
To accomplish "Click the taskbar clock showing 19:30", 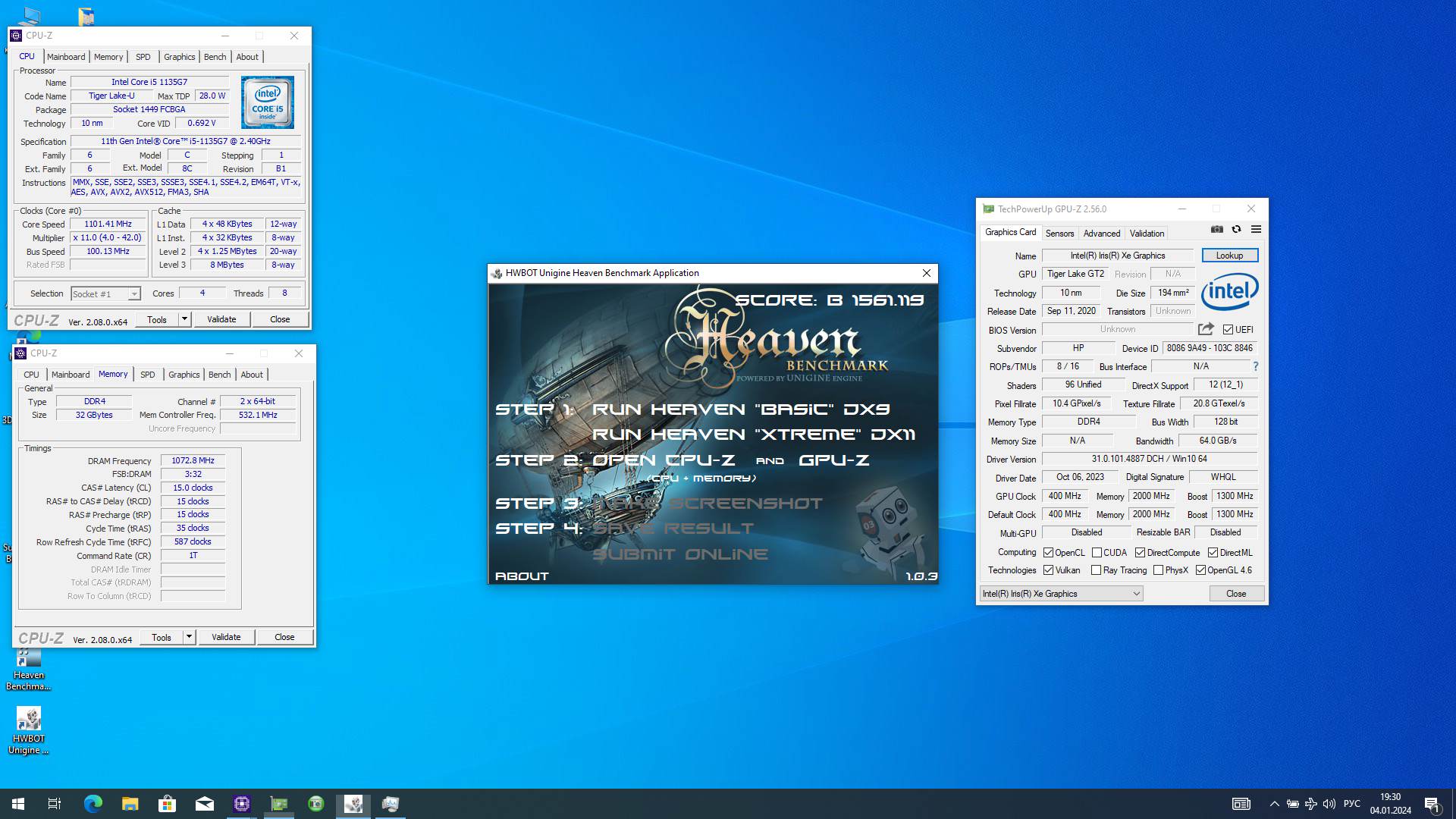I will click(1390, 804).
